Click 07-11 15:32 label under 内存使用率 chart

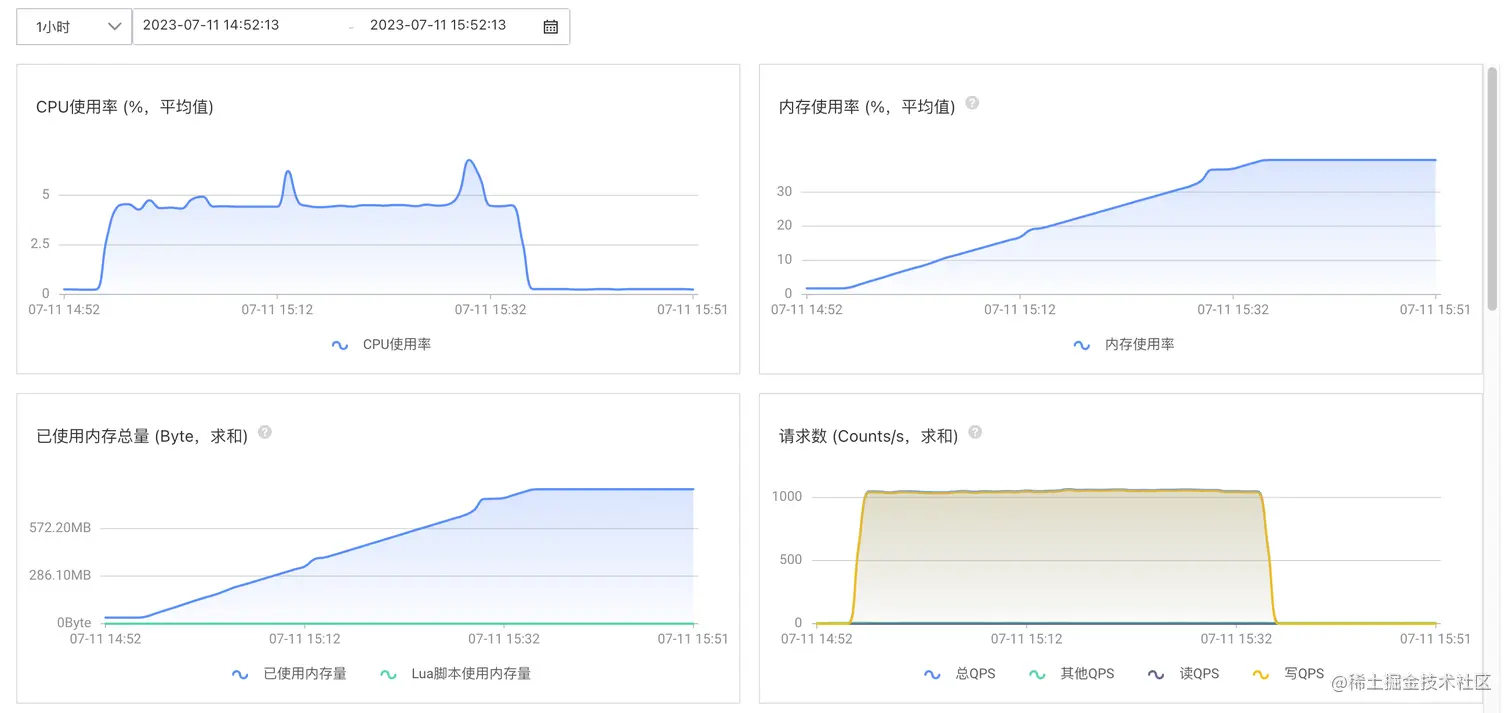click(x=1233, y=310)
